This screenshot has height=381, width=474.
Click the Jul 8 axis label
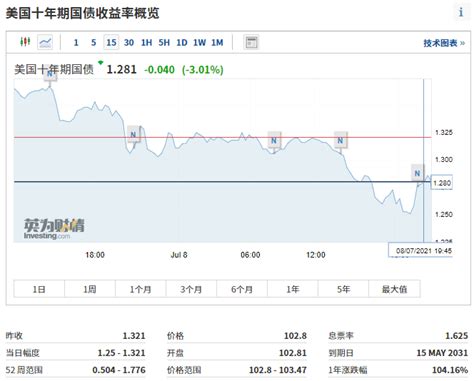(179, 255)
